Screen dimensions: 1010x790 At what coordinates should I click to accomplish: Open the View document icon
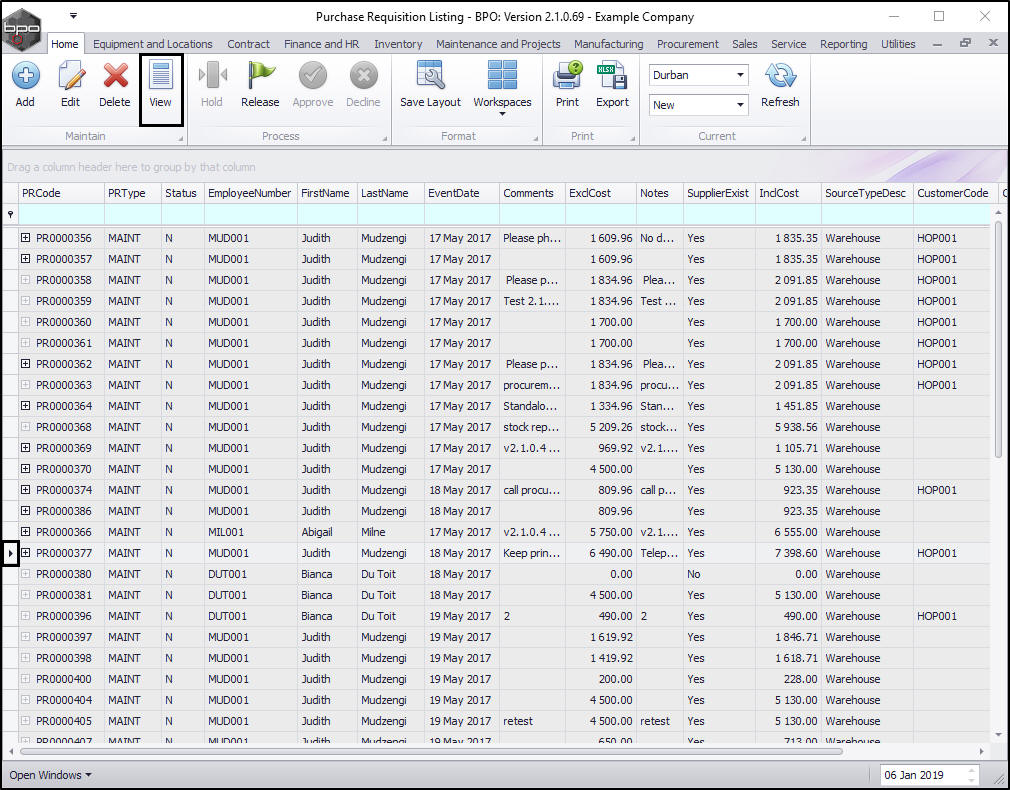(x=160, y=76)
